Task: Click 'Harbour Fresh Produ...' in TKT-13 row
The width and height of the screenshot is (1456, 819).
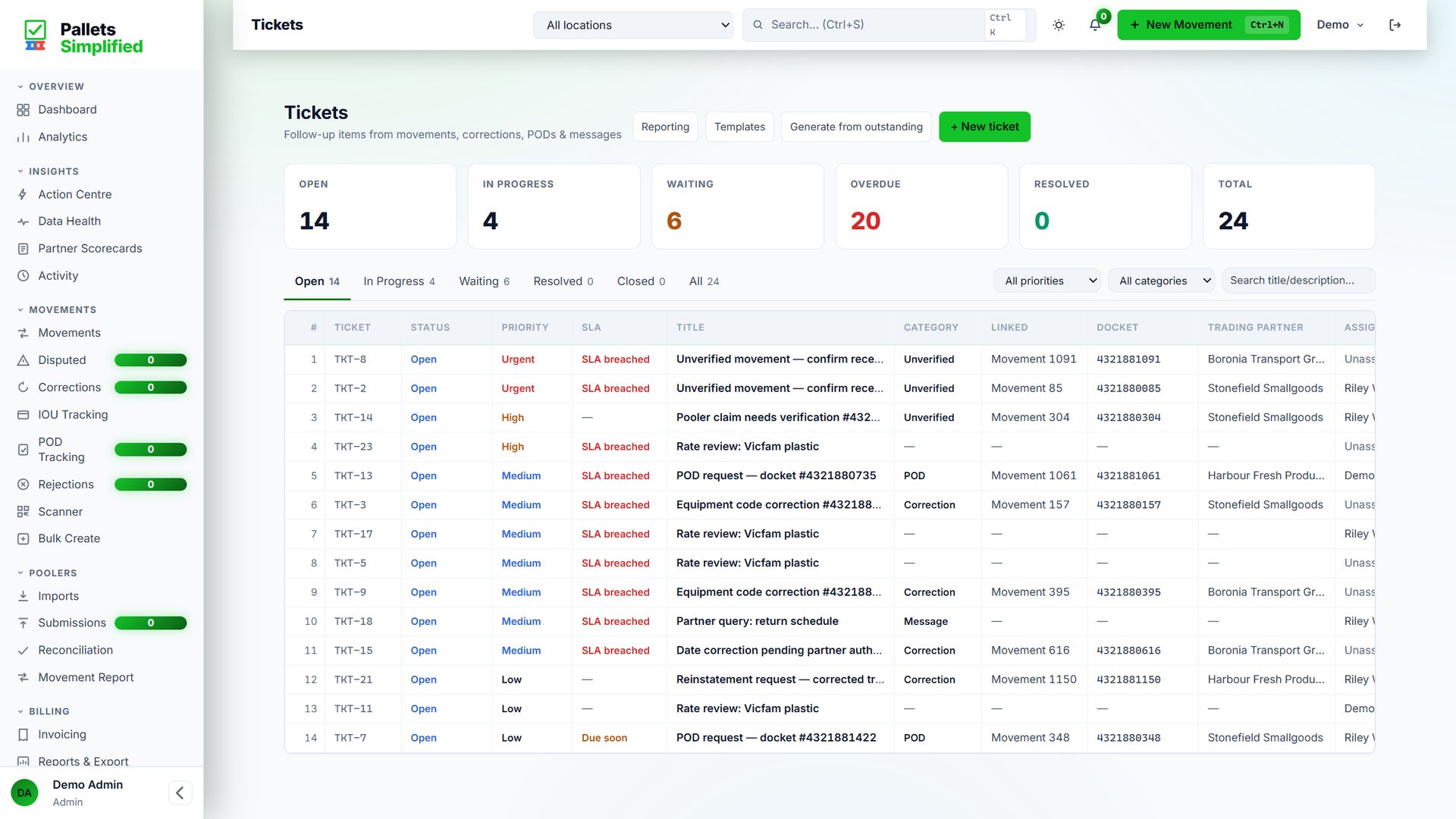Action: (1266, 475)
